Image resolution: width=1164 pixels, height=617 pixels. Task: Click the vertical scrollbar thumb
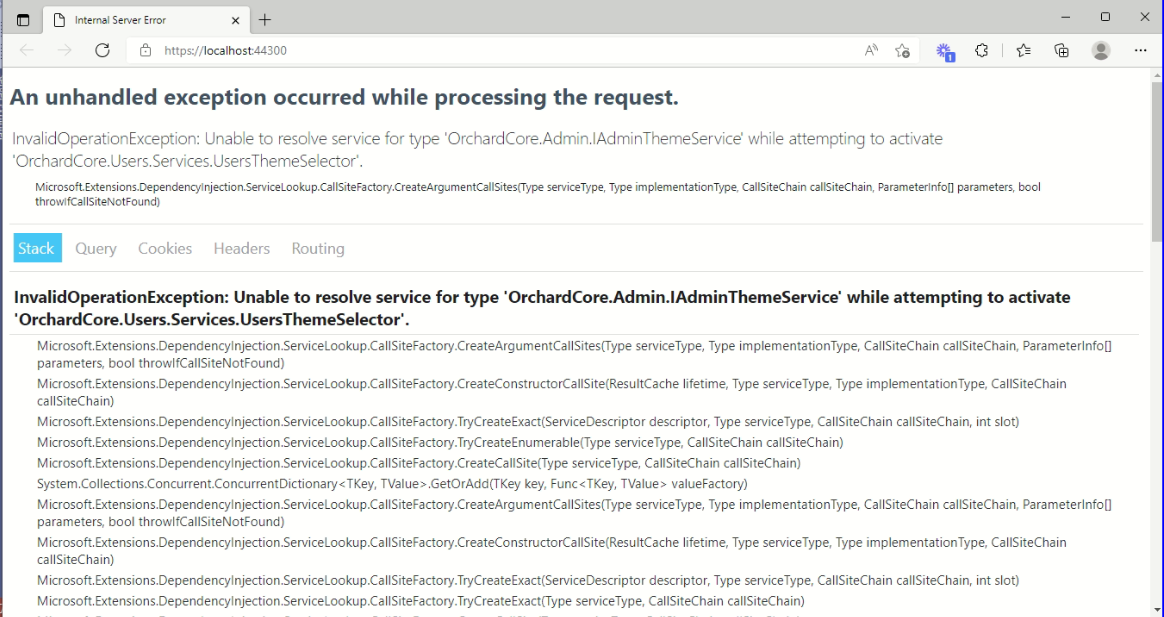coord(1157,162)
